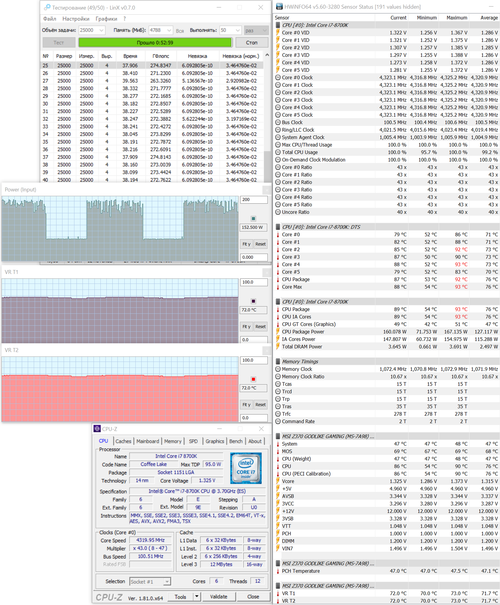
Task: Open the Выполнять dropdown showing 50
Action: [230, 30]
